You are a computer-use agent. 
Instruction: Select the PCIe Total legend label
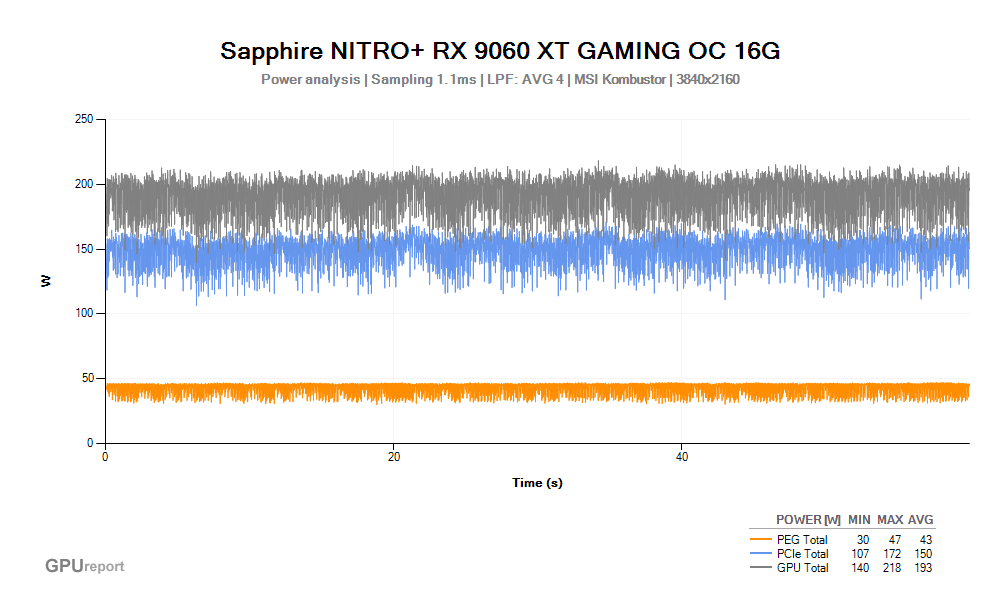point(803,554)
